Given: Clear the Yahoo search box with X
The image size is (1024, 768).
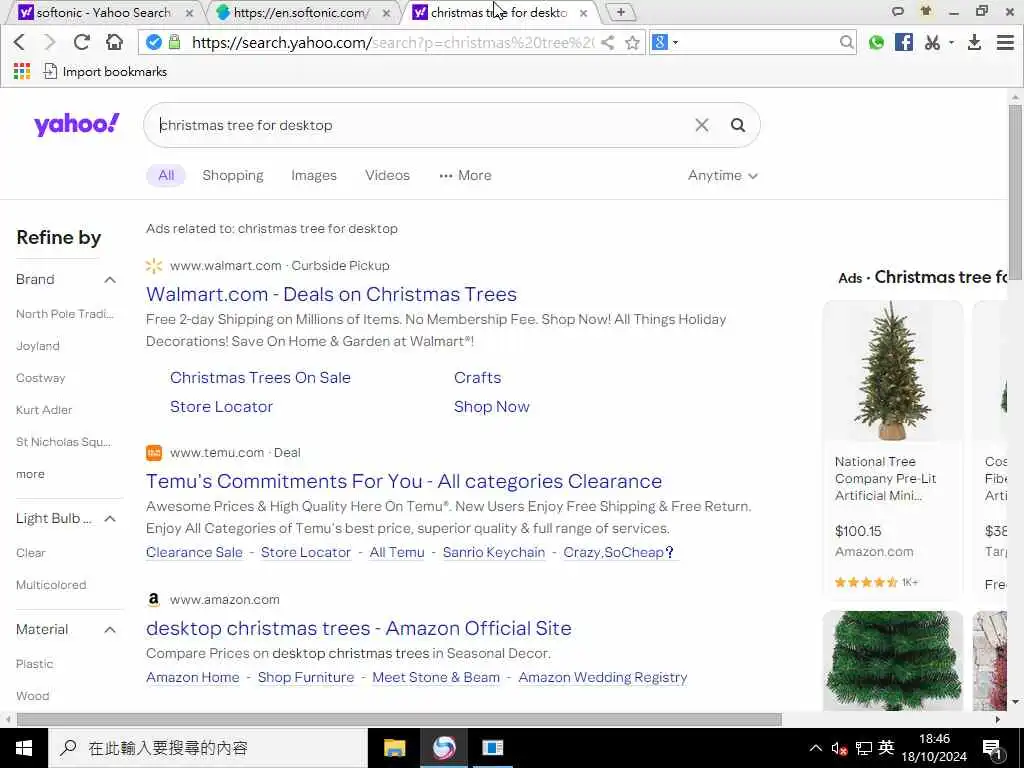Looking at the screenshot, I should pyautogui.click(x=701, y=125).
